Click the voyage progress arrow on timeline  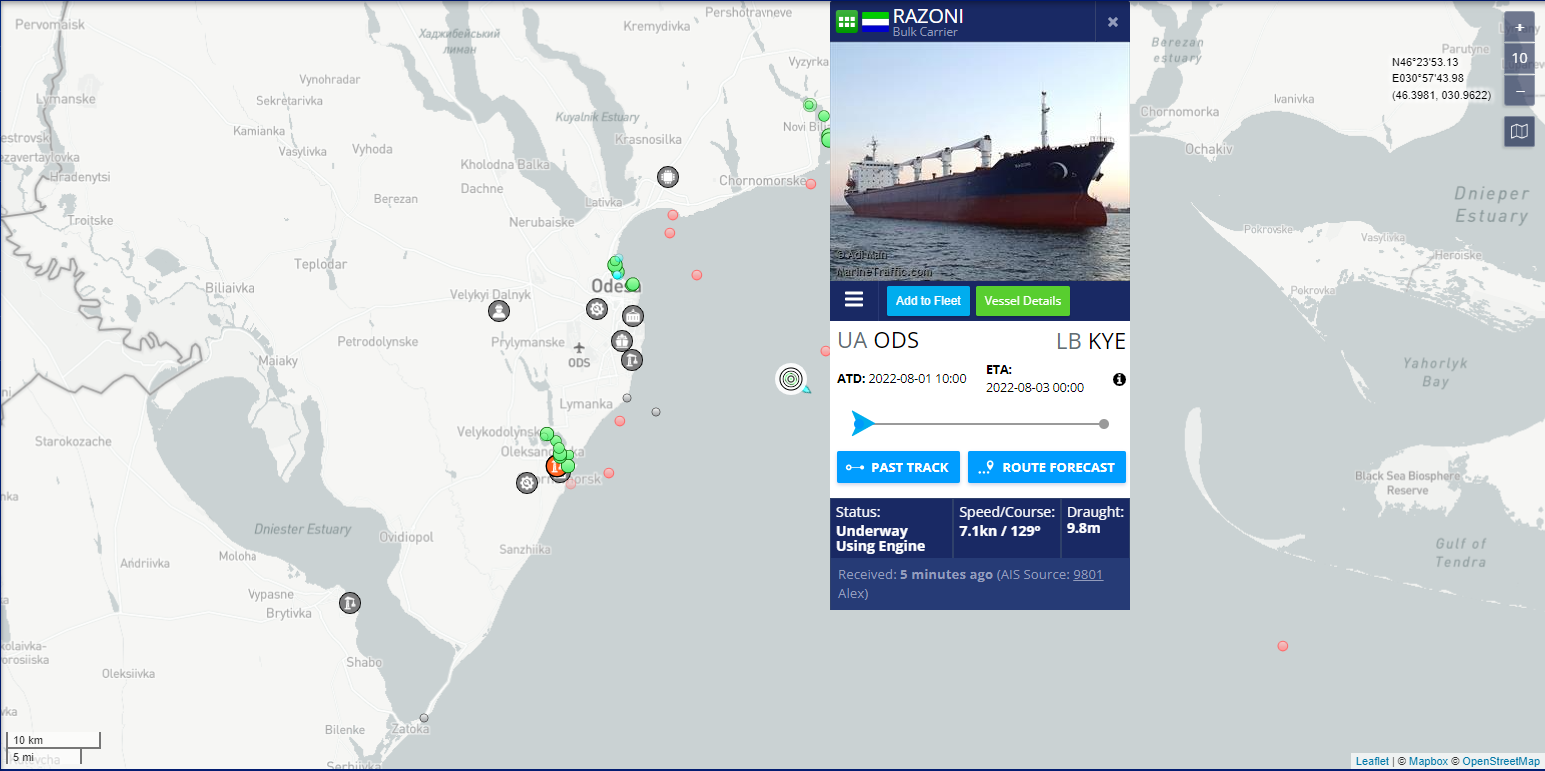[x=862, y=424]
